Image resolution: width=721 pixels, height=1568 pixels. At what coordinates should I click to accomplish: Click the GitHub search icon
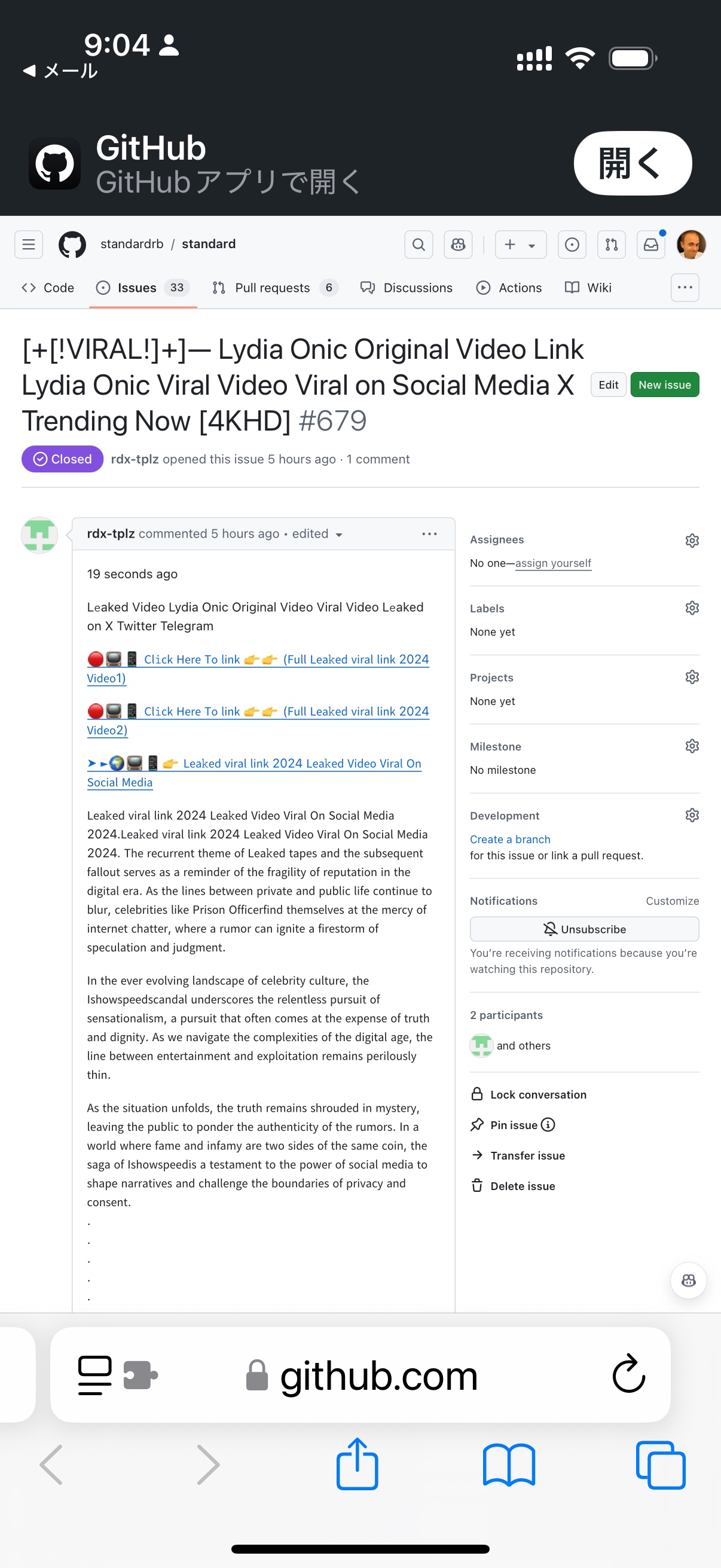click(x=418, y=245)
